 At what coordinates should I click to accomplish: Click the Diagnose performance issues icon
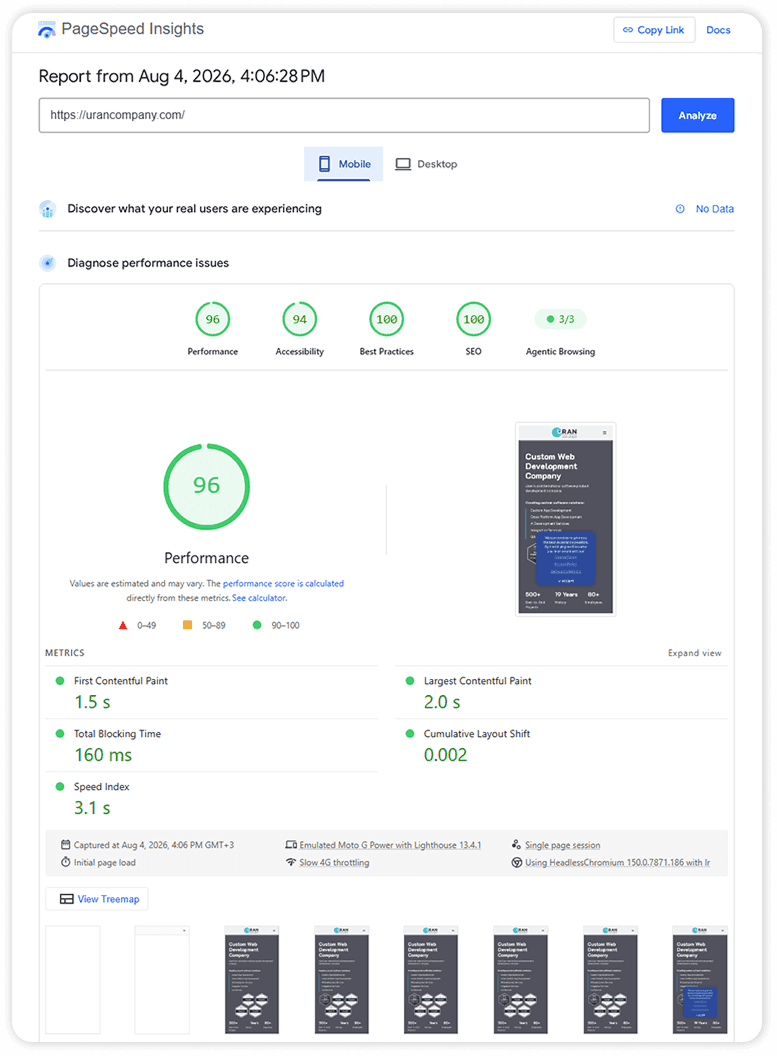coord(47,263)
